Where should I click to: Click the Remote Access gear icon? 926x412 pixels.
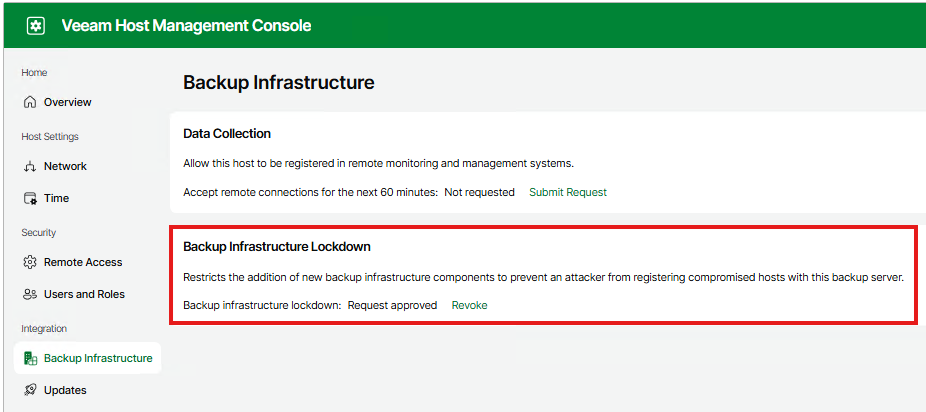pos(30,262)
